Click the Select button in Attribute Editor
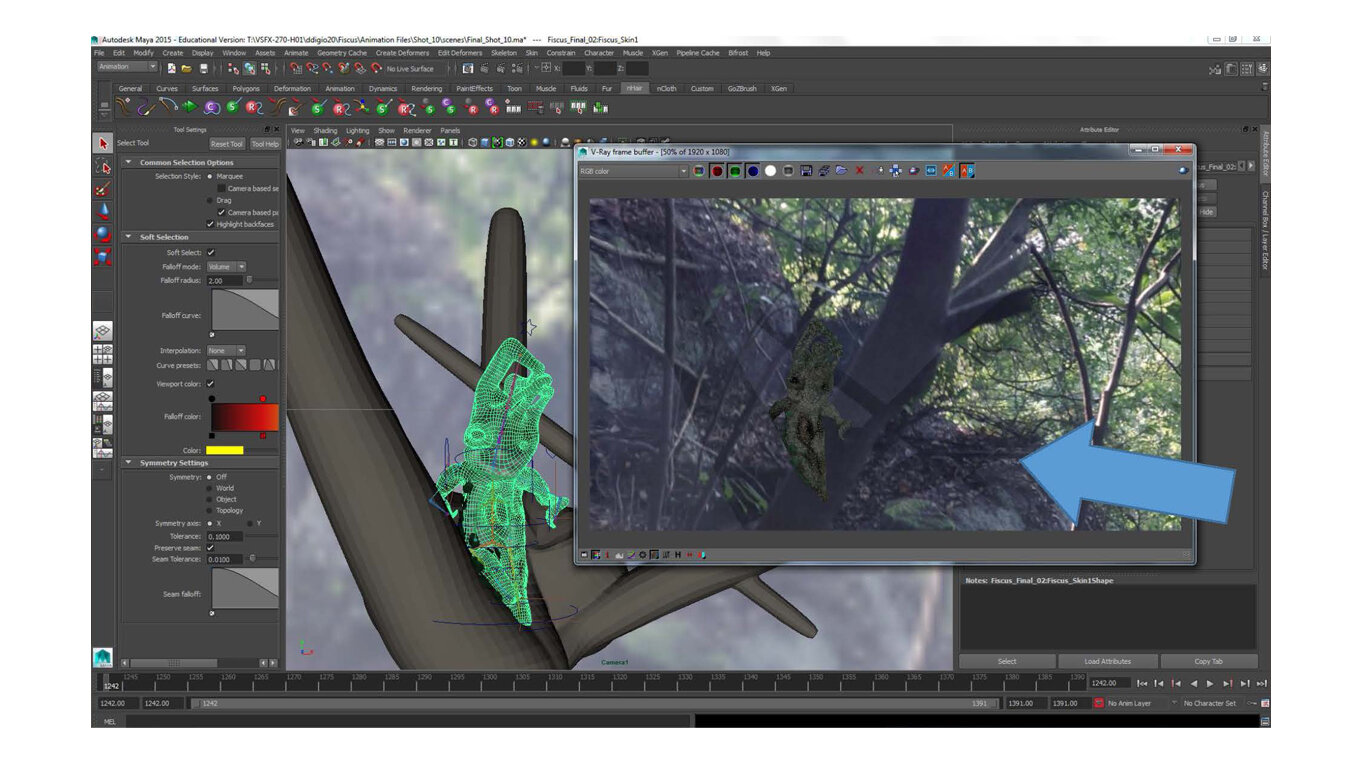Image resolution: width=1366 pixels, height=768 pixels. (x=1007, y=661)
